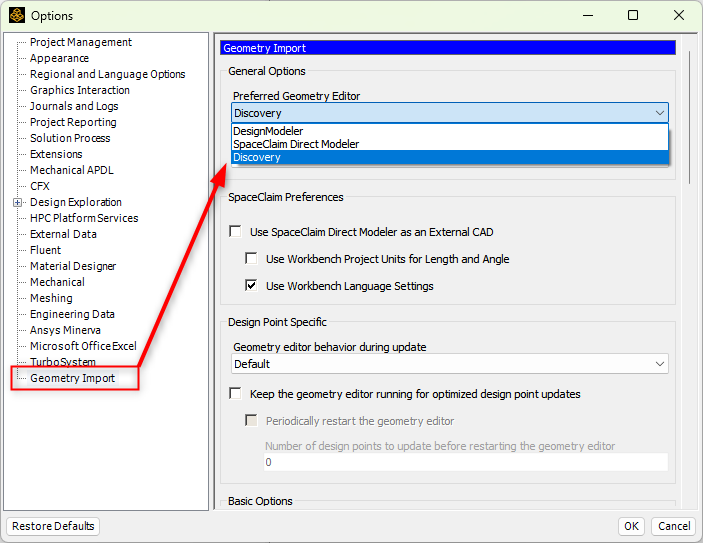Select Design Exploration tree item
Viewport: 703px width, 543px height.
pos(76,202)
